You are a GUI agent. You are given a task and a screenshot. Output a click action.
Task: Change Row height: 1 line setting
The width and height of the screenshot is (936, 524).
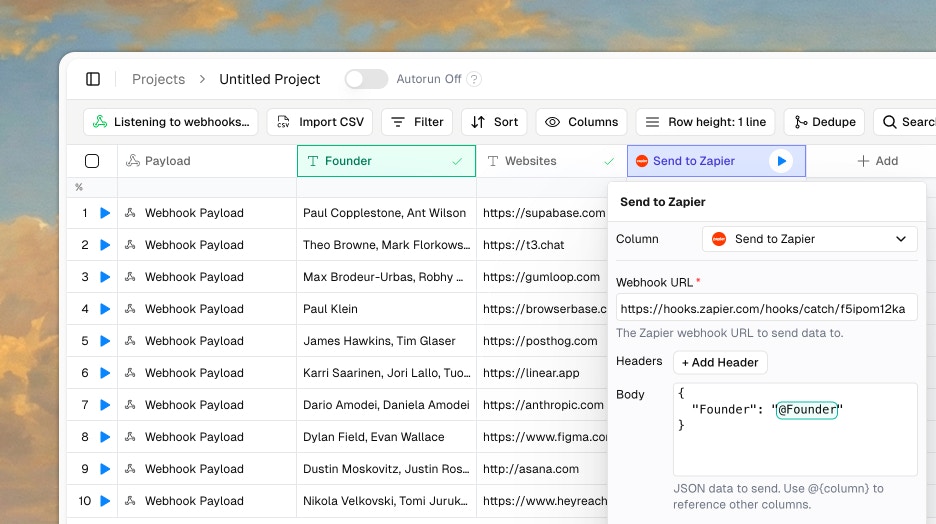pos(705,122)
